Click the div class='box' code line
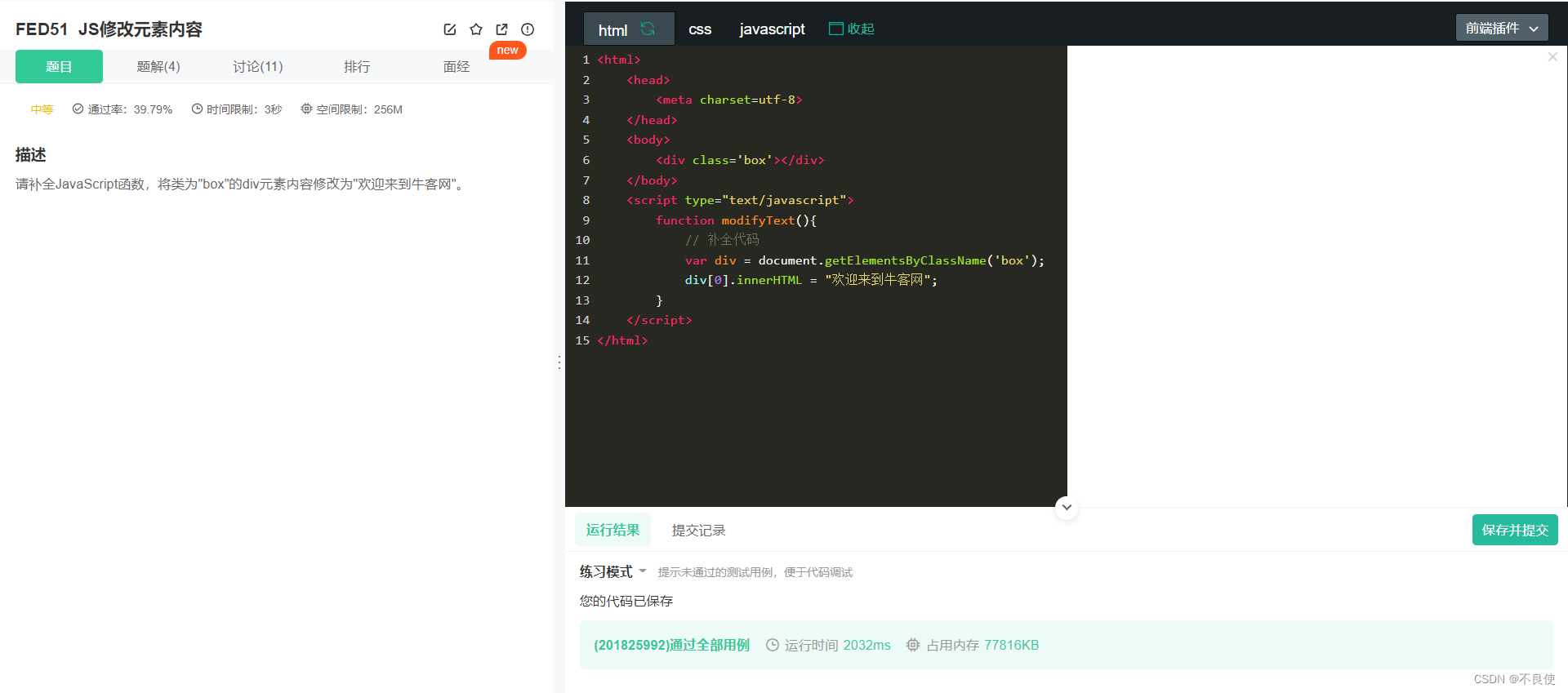 (x=740, y=160)
